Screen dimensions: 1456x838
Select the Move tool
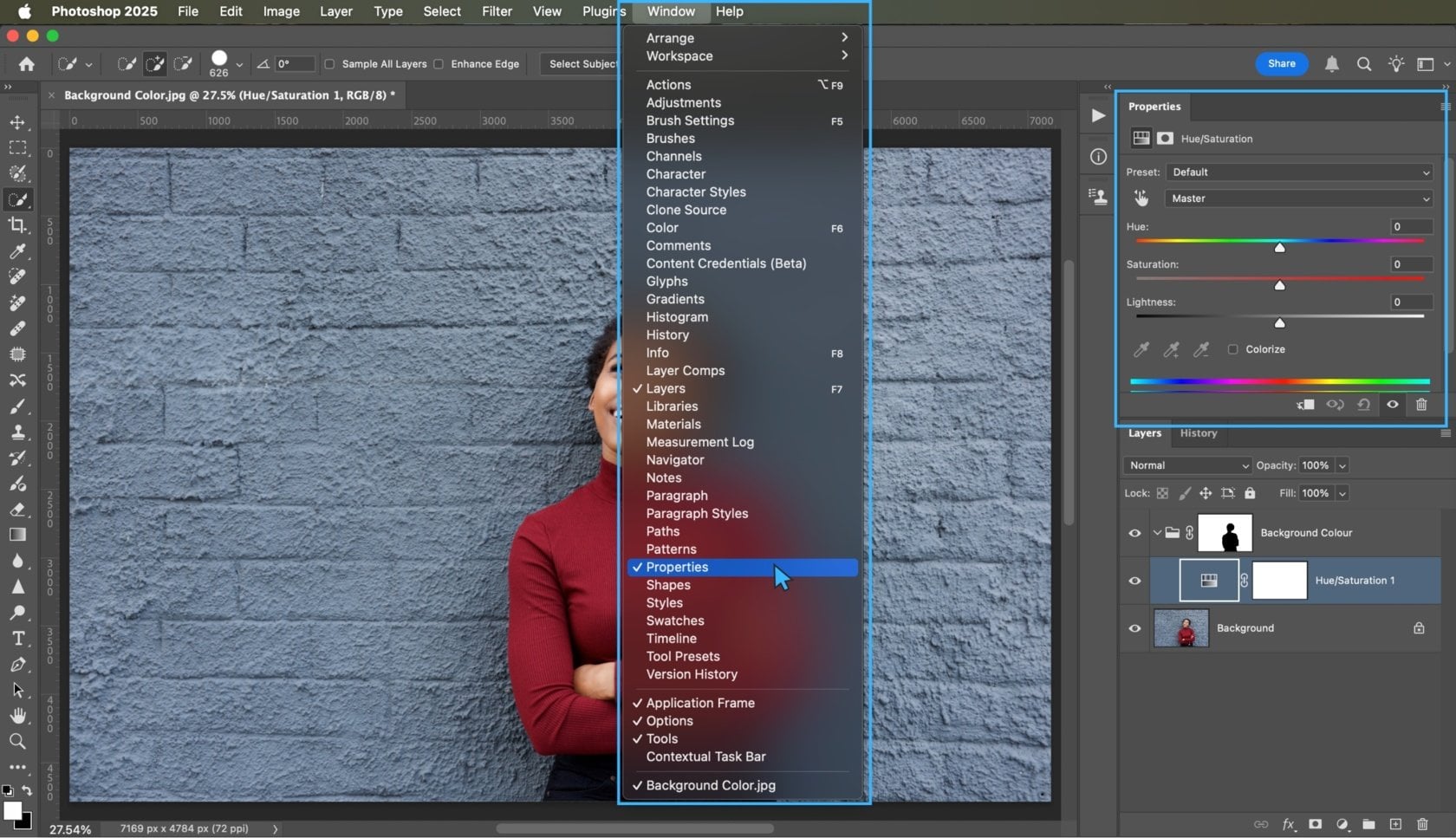[x=18, y=122]
